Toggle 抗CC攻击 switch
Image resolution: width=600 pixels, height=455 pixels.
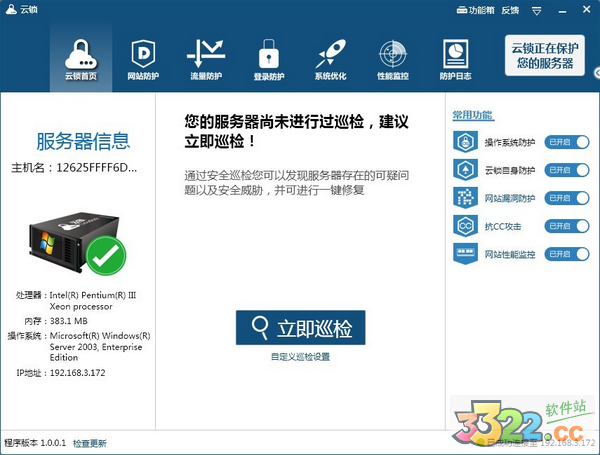click(567, 226)
